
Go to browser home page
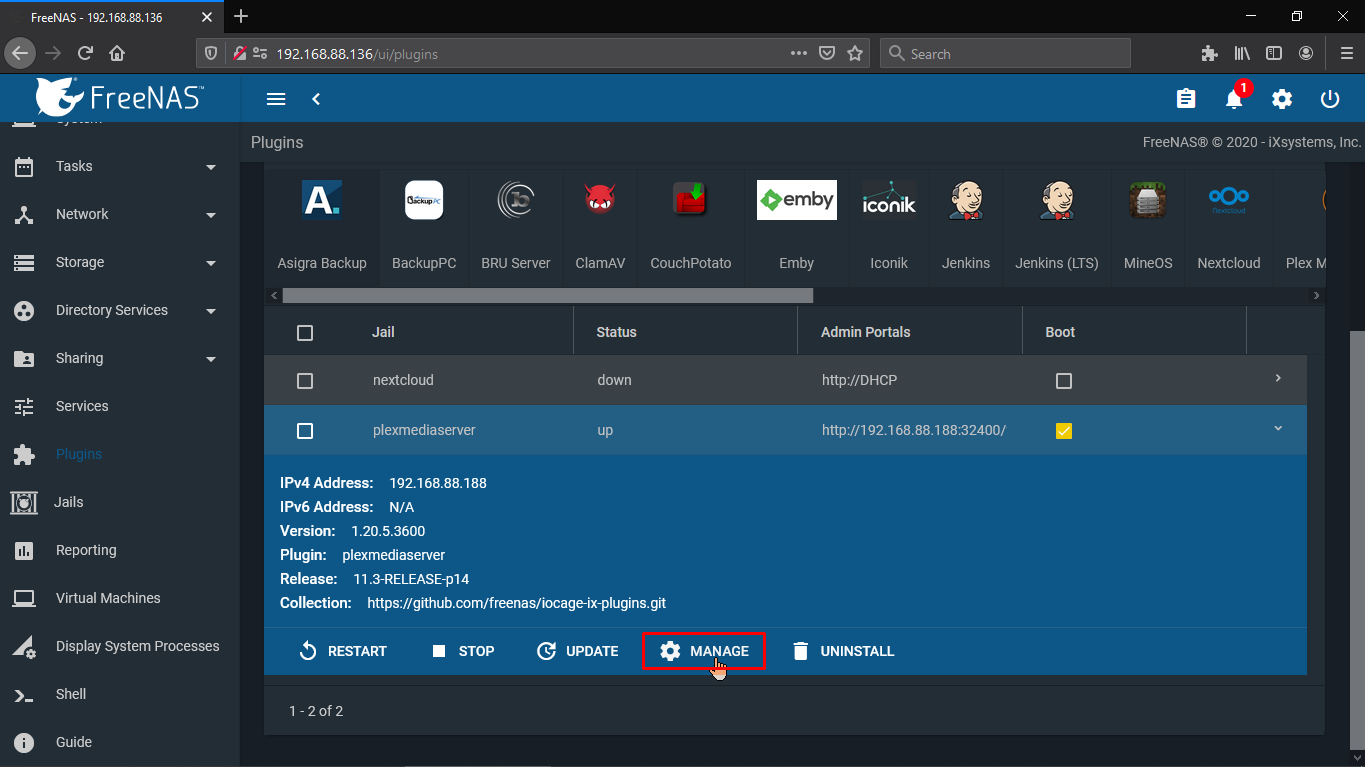pos(117,53)
